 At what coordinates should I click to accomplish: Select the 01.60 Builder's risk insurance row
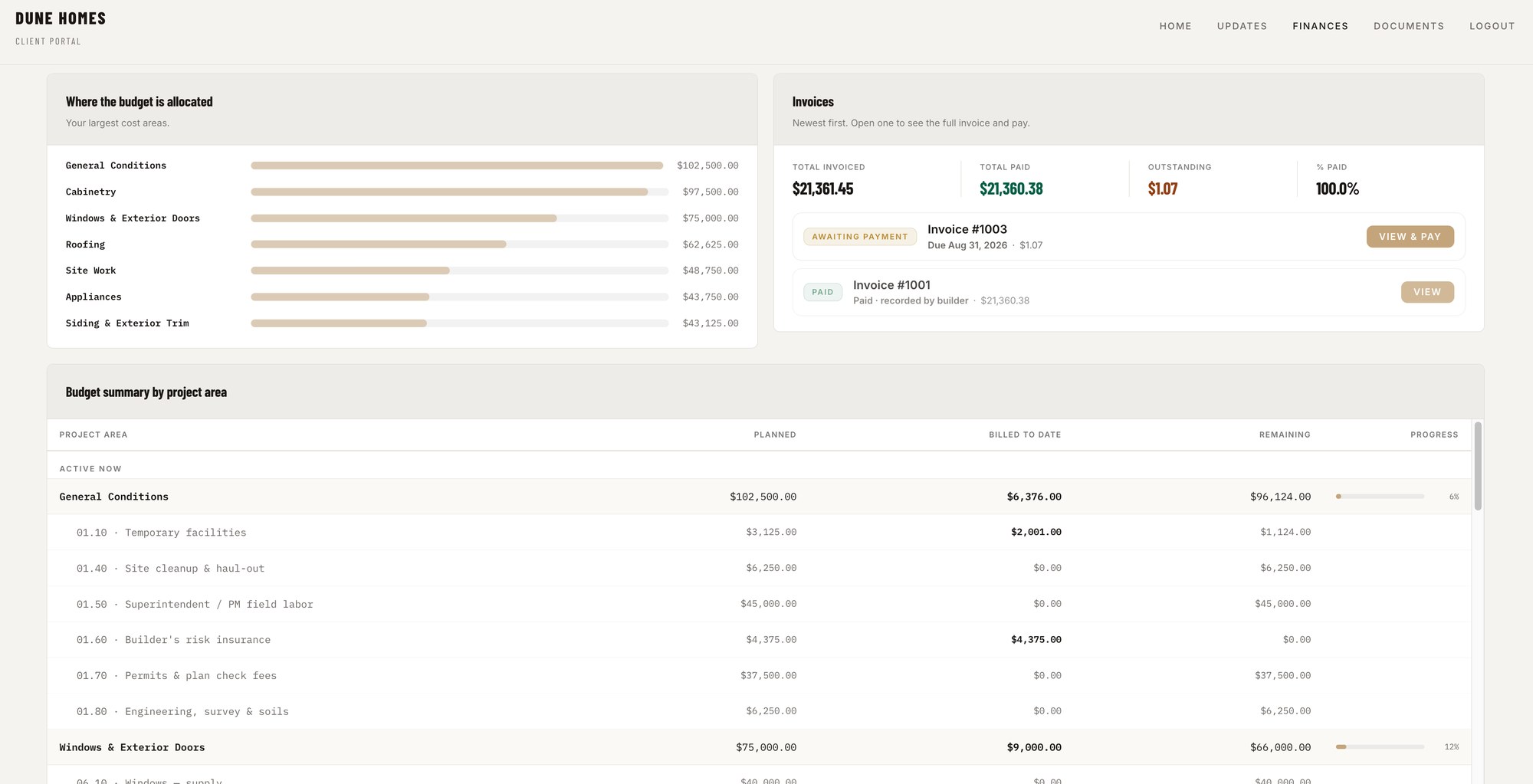click(759, 639)
